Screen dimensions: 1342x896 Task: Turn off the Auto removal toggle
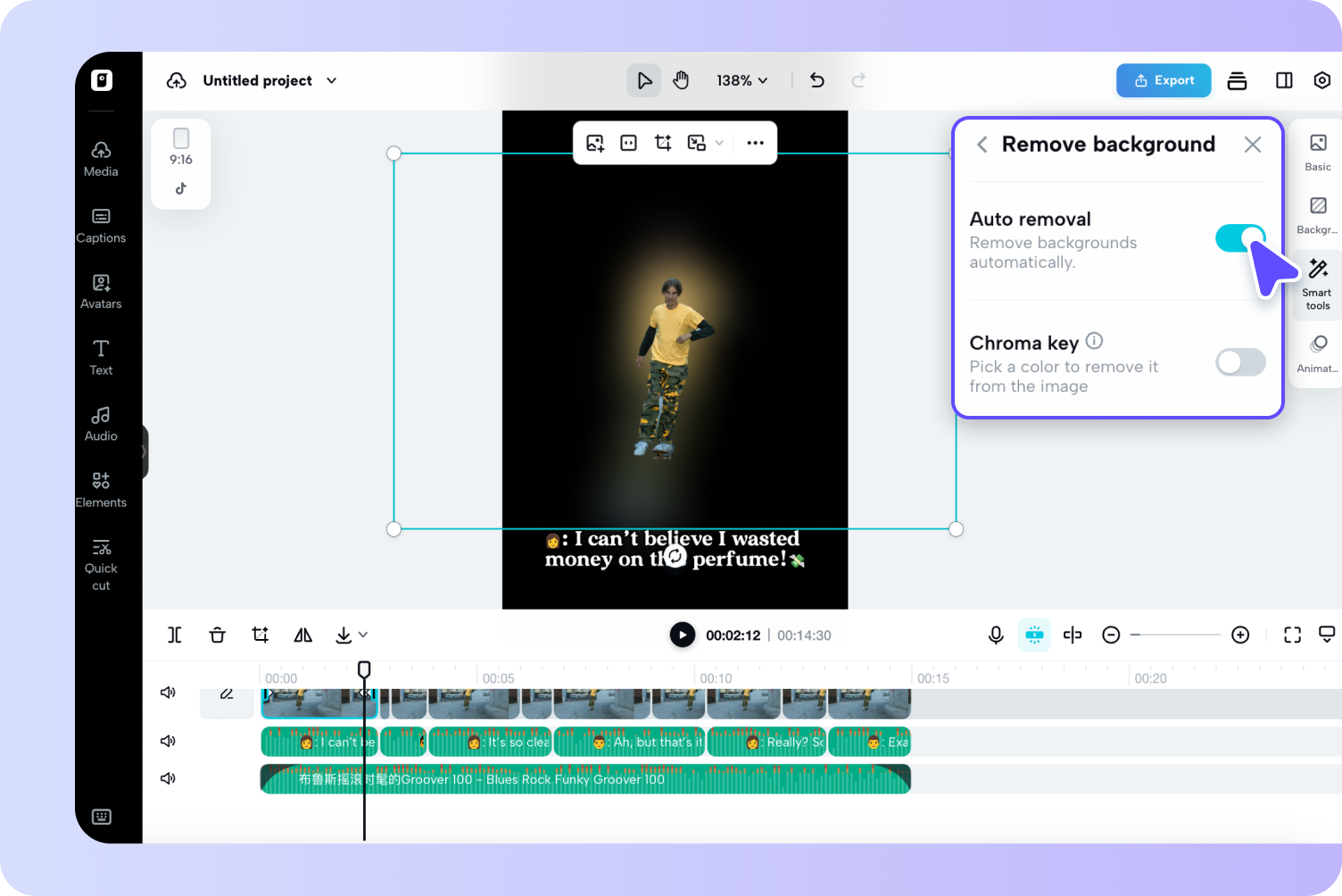(1240, 238)
